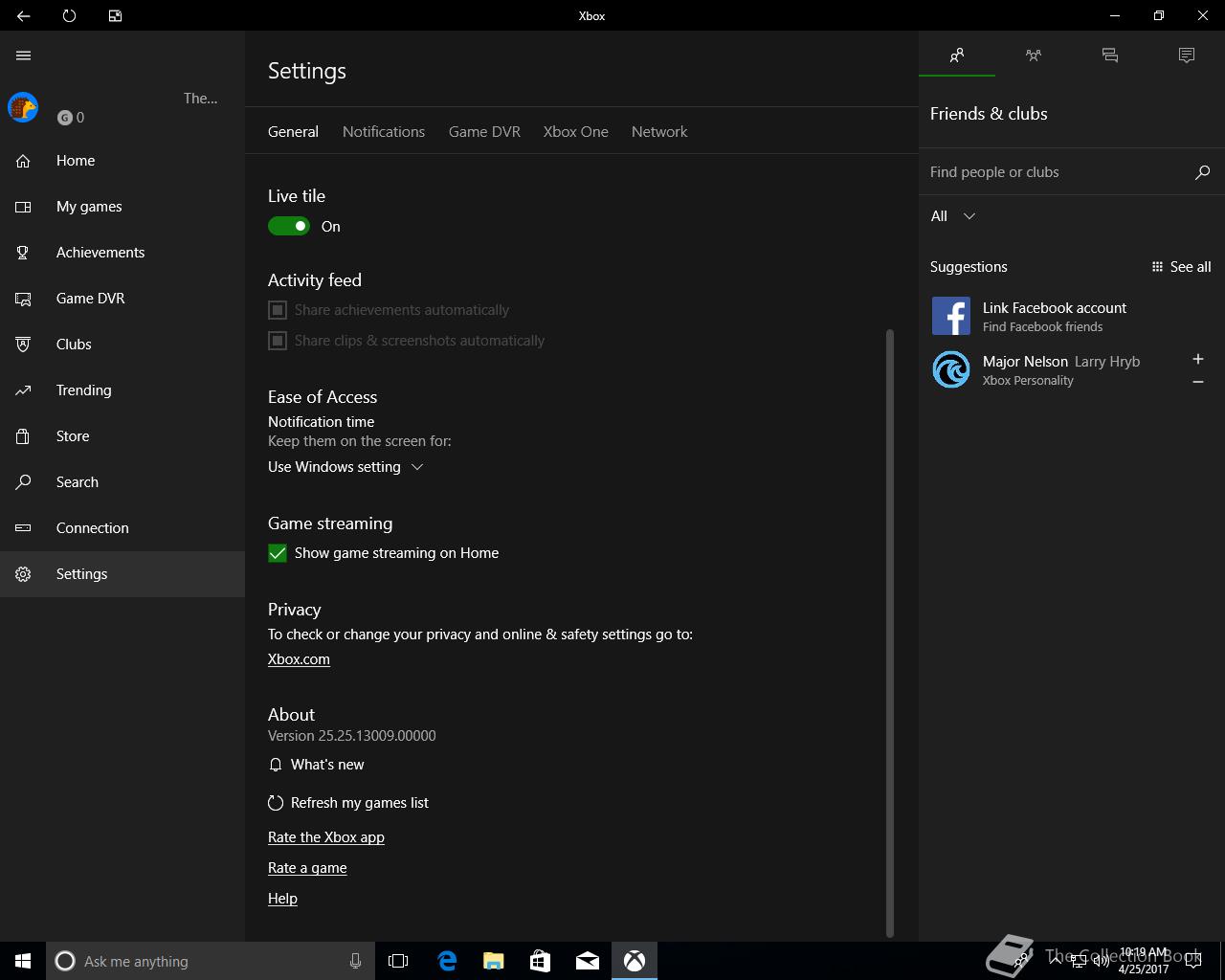The image size is (1225, 980).
Task: Click the user avatar picture
Action: click(23, 107)
